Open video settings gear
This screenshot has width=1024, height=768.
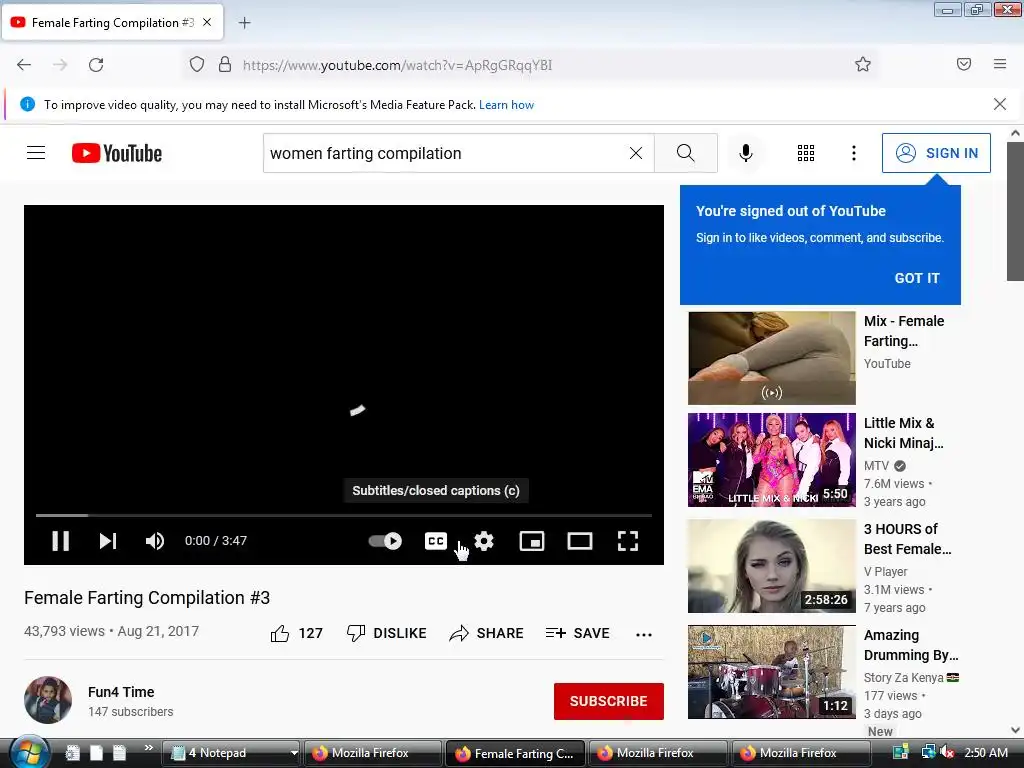(484, 541)
